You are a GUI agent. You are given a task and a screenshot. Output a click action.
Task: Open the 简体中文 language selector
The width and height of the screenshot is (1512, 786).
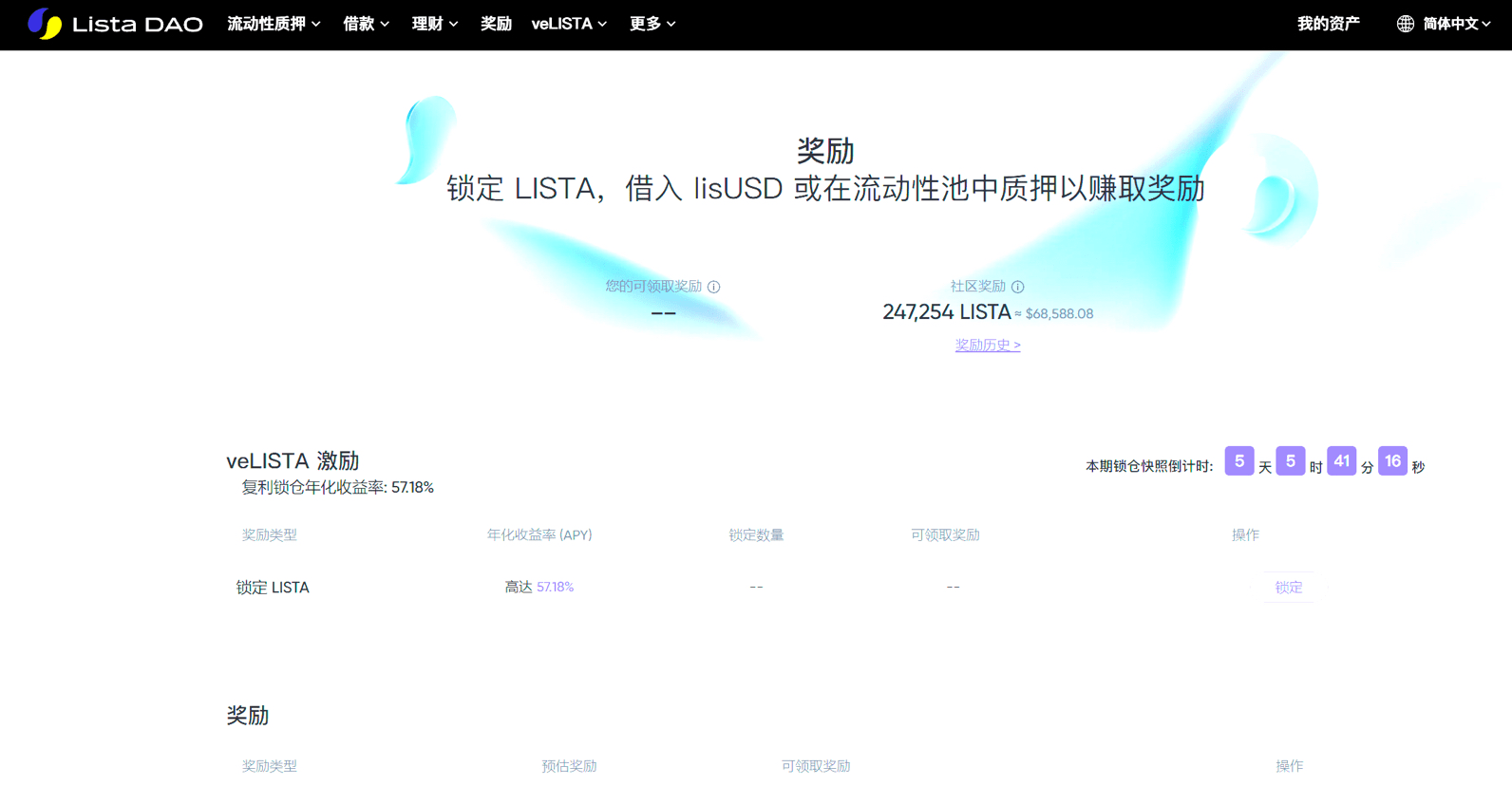point(1456,24)
